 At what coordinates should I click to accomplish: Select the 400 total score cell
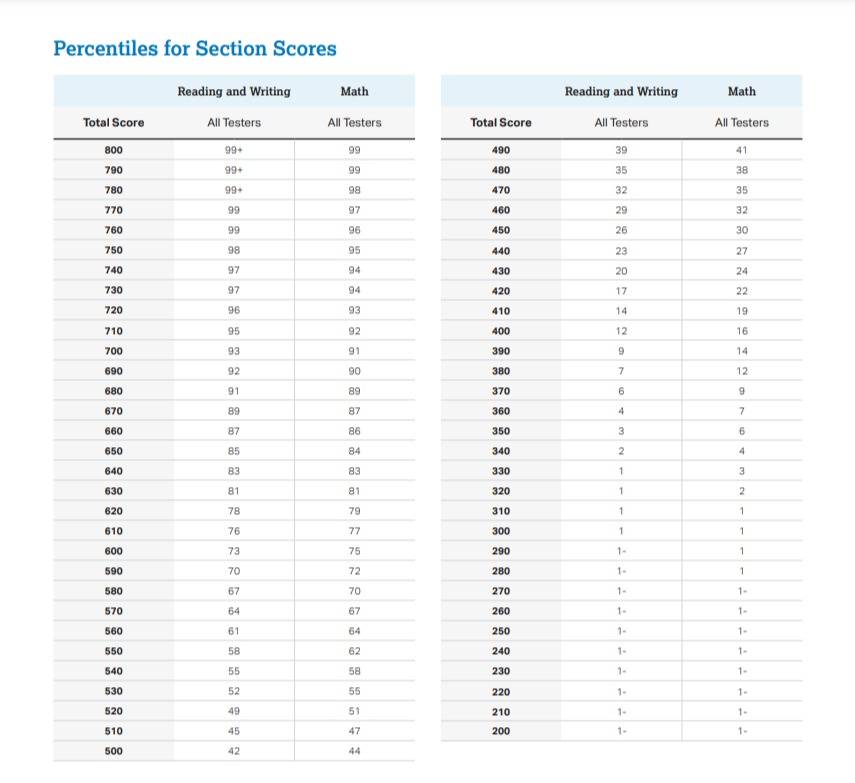500,331
